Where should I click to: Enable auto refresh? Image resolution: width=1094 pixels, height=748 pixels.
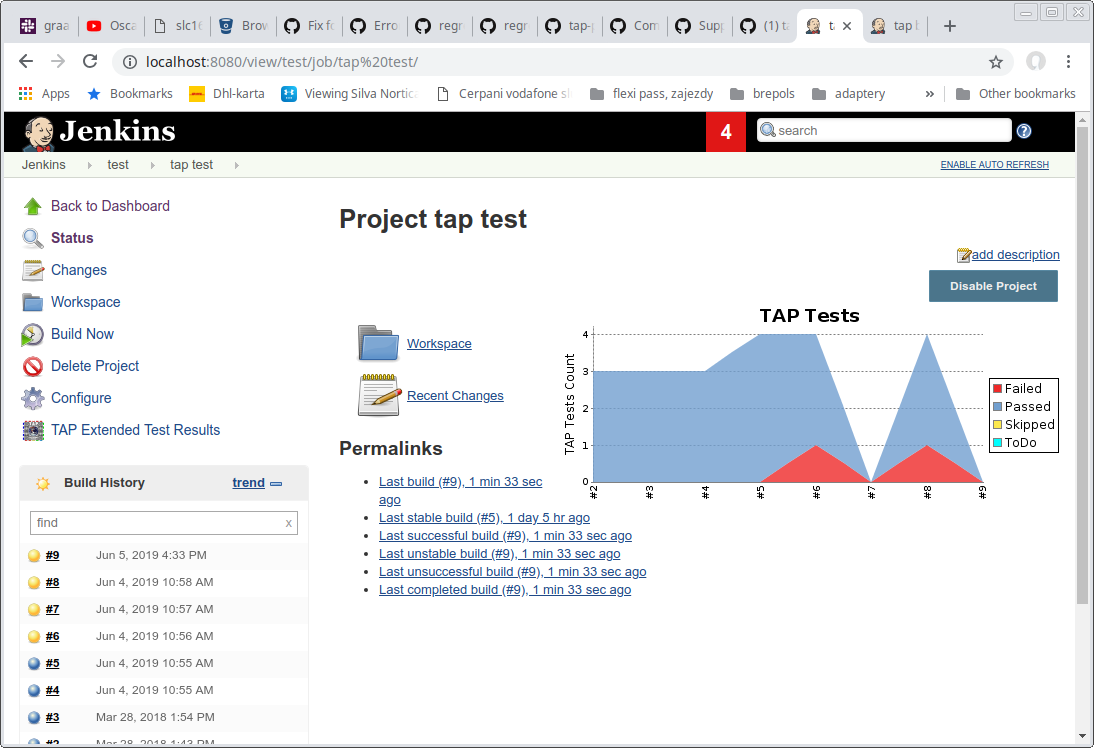pyautogui.click(x=994, y=164)
